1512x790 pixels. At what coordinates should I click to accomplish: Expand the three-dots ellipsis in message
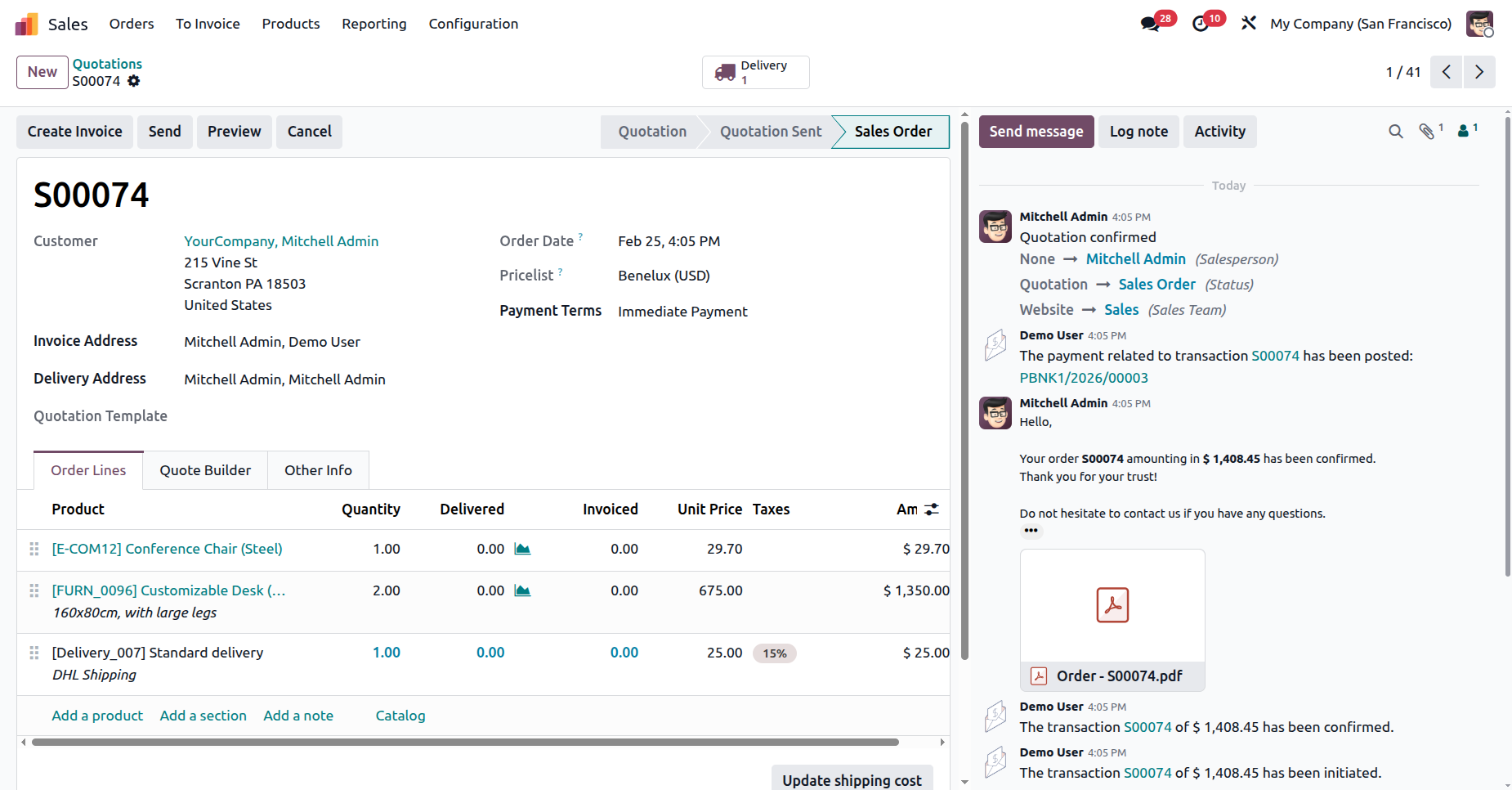[1031, 531]
